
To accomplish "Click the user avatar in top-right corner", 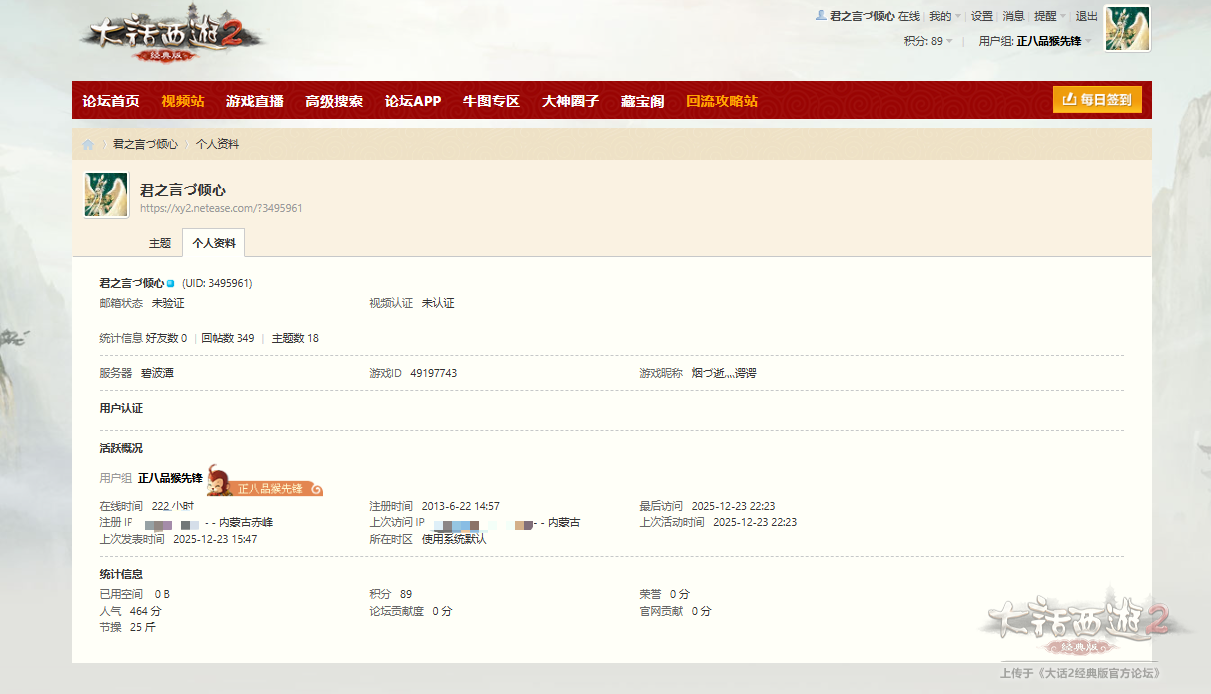I will click(x=1126, y=28).
